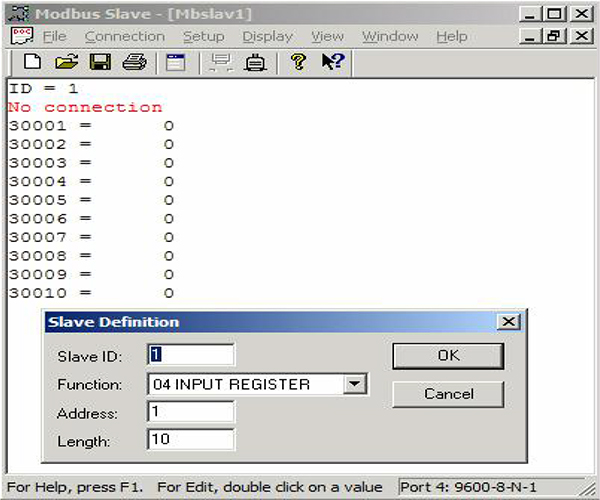The width and height of the screenshot is (600, 500).
Task: Close the inner Mbslav1 document window
Action: point(582,36)
